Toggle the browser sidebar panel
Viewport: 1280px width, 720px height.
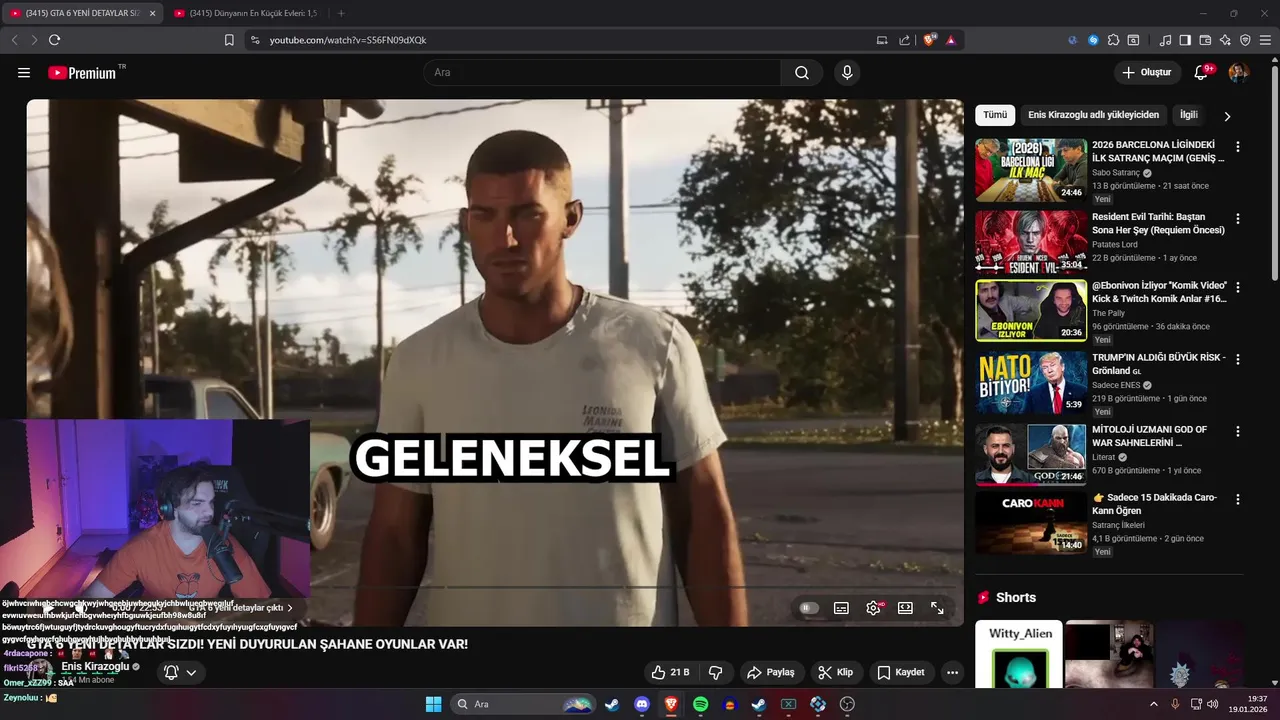tap(1185, 40)
